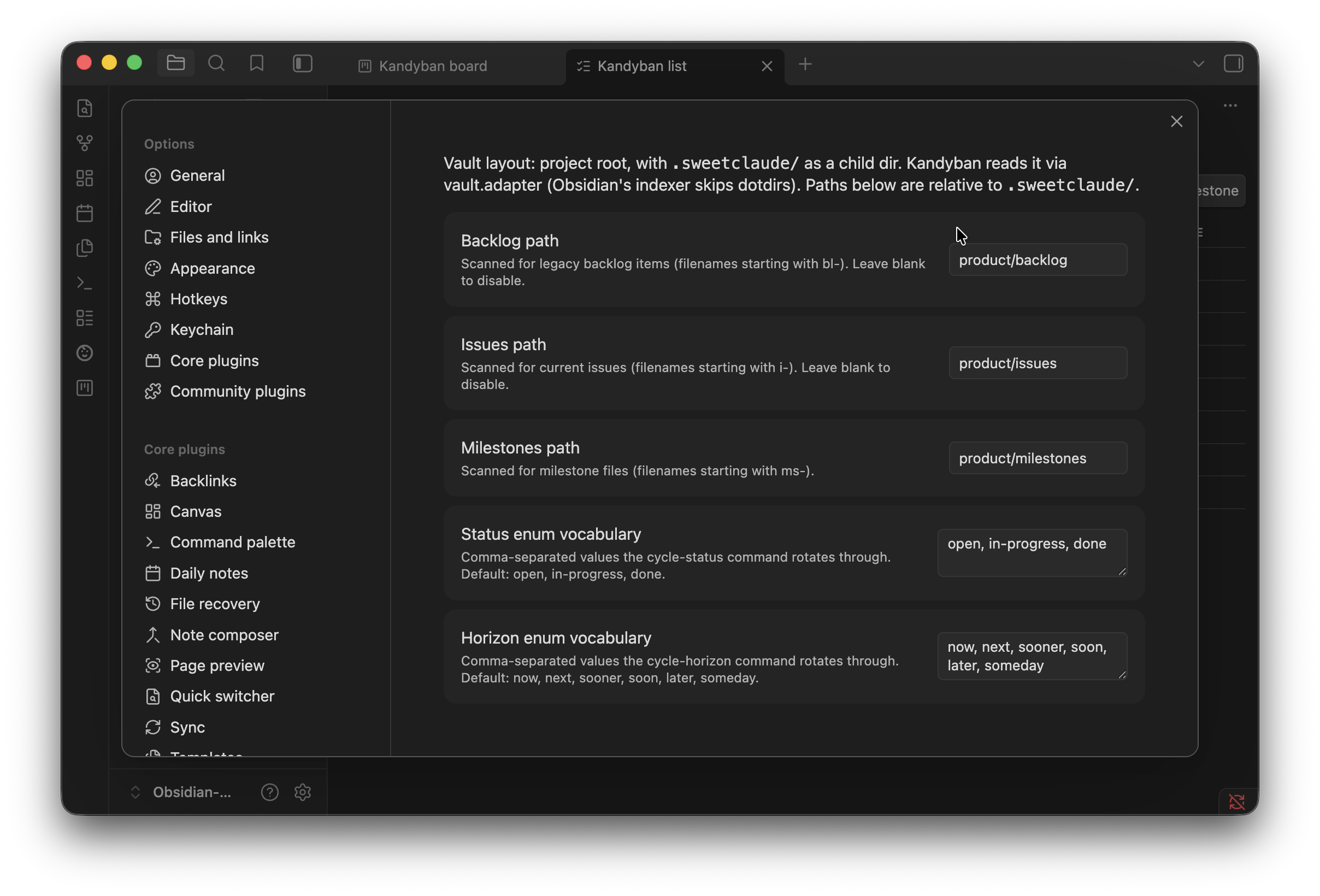Open today's daily note ribbon icon
Screen dimensions: 1320x896
(85, 213)
